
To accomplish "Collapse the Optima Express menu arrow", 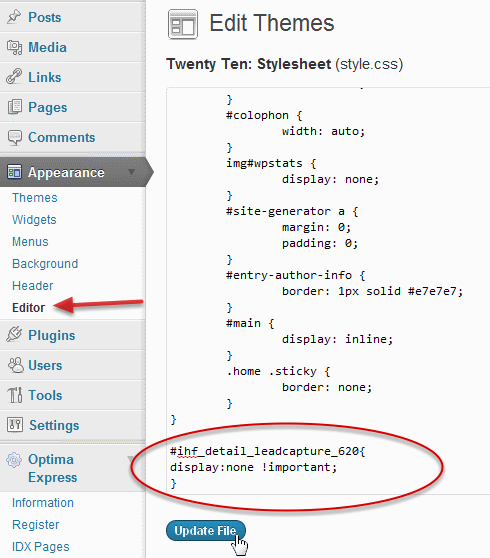I will coord(131,459).
